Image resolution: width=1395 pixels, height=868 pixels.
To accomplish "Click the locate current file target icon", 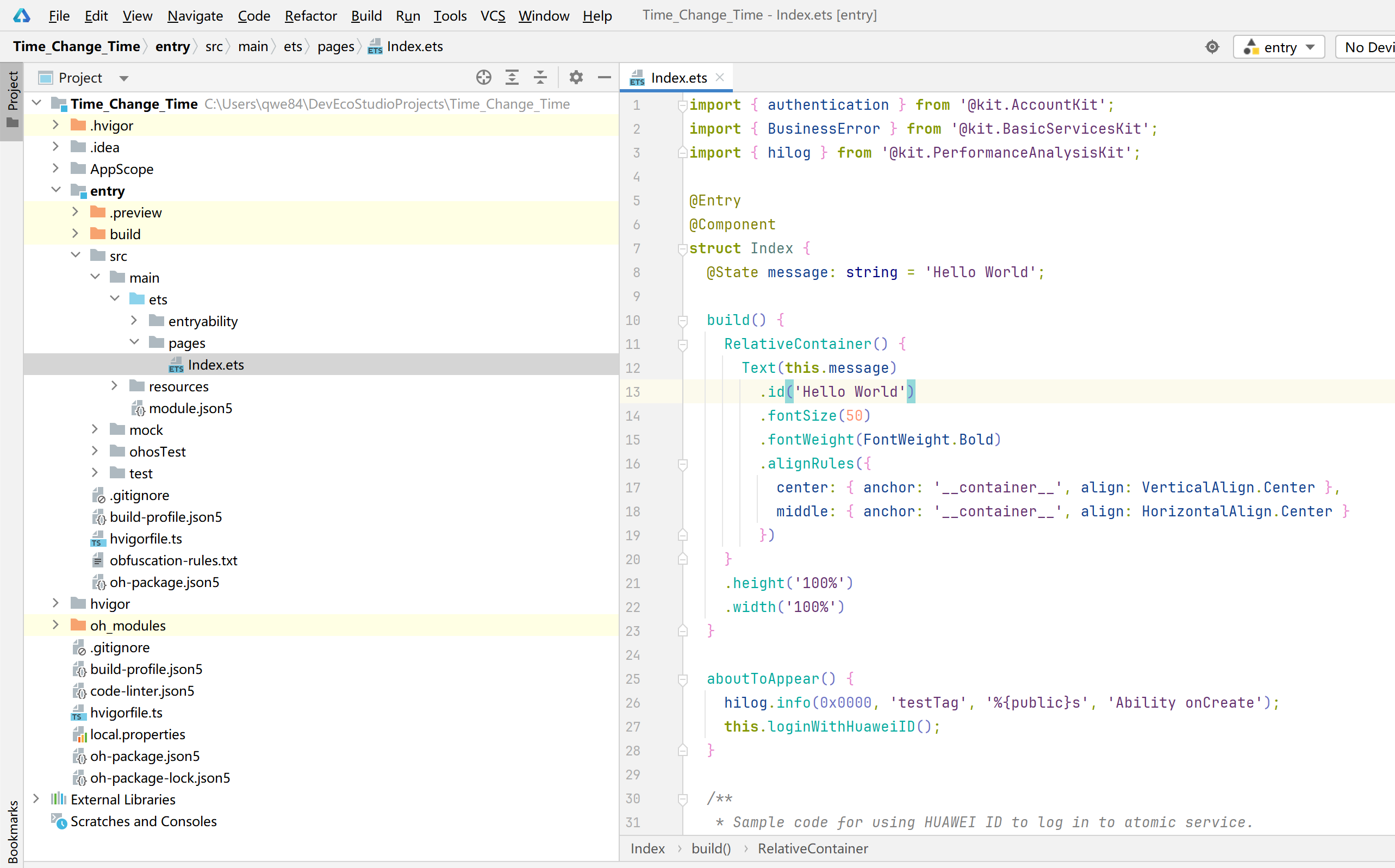I will click(483, 78).
